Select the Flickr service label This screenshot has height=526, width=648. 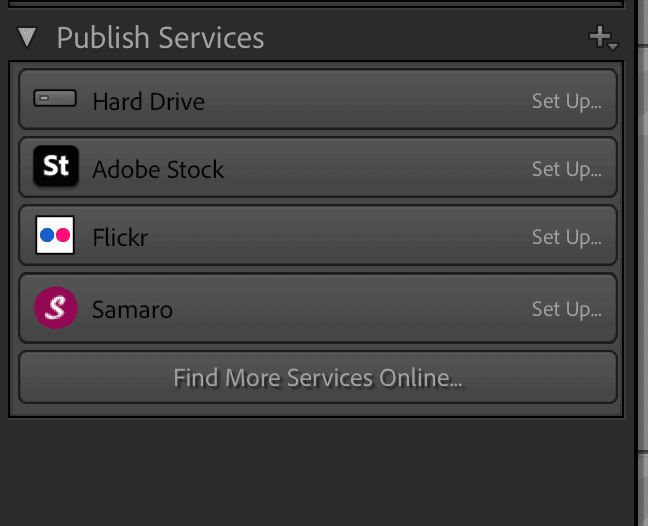pos(120,238)
